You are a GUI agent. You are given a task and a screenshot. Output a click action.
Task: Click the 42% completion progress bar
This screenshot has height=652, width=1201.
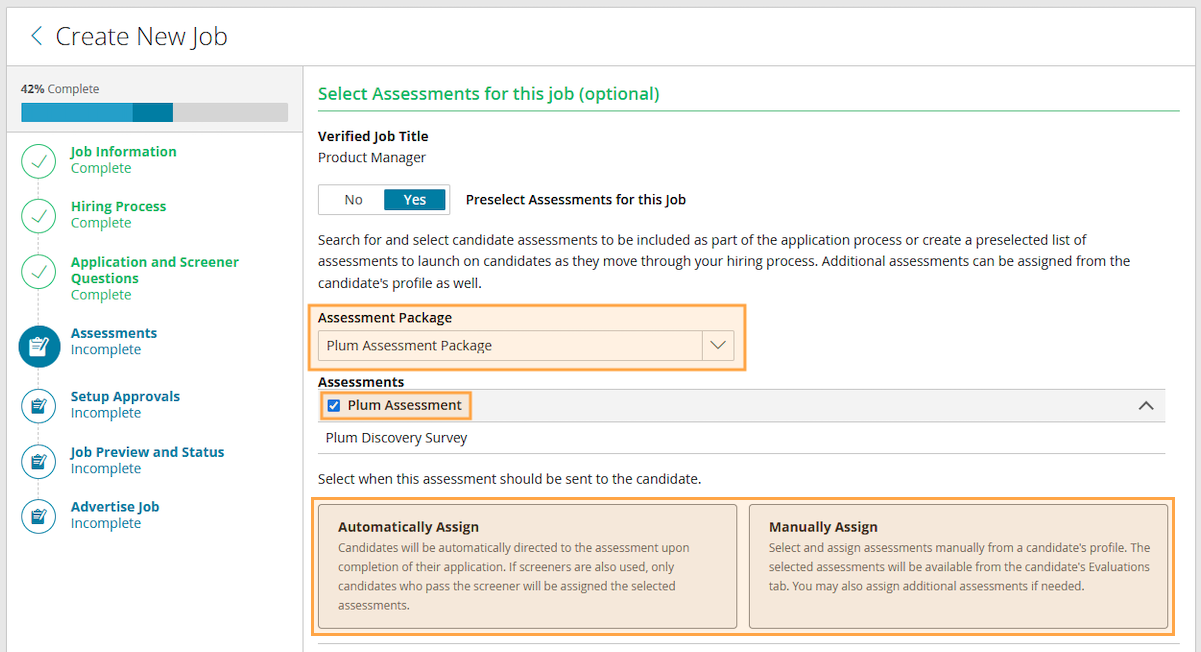154,112
